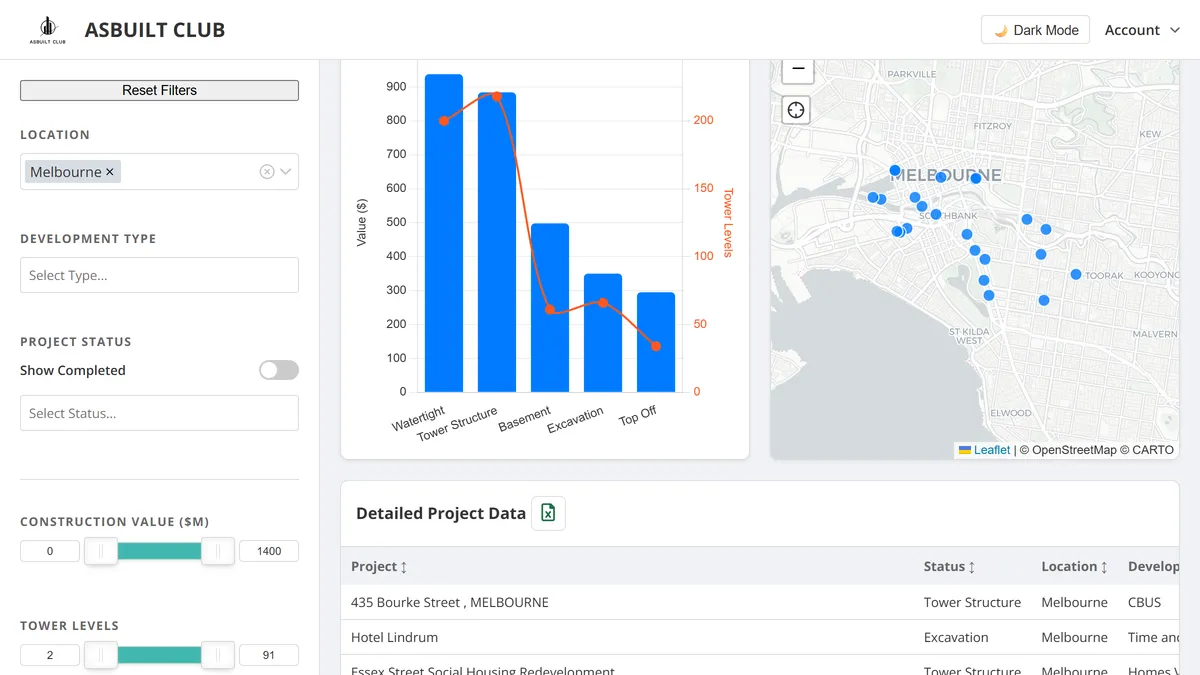Zoom out the map with minus button
Screen dimensions: 1200x675
[x=796, y=69]
